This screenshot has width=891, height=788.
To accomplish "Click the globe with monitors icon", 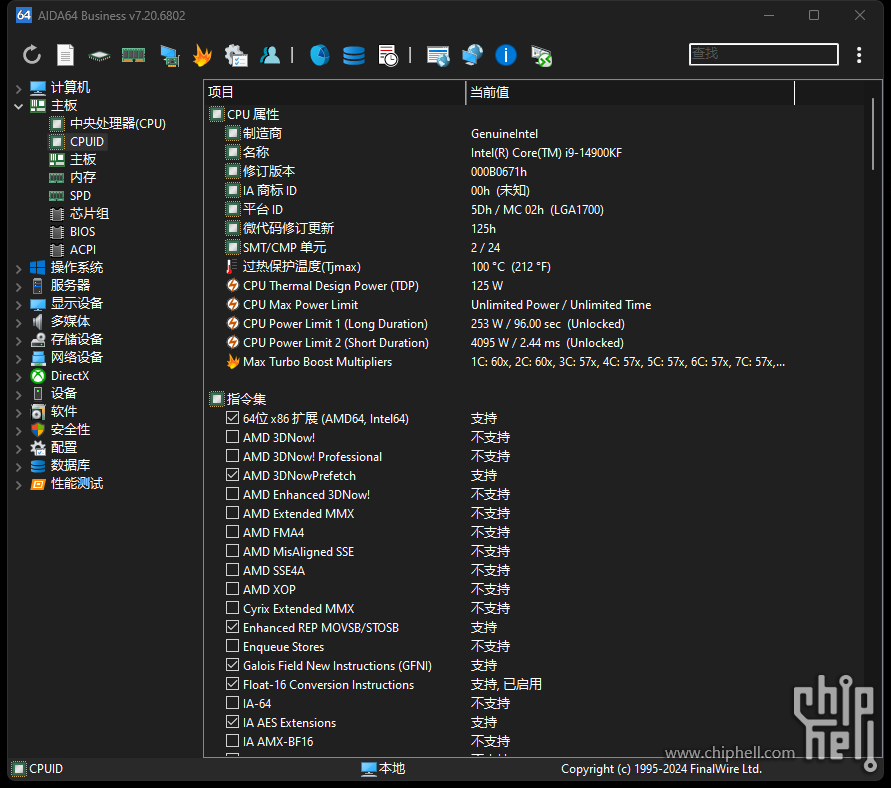I will tap(472, 55).
